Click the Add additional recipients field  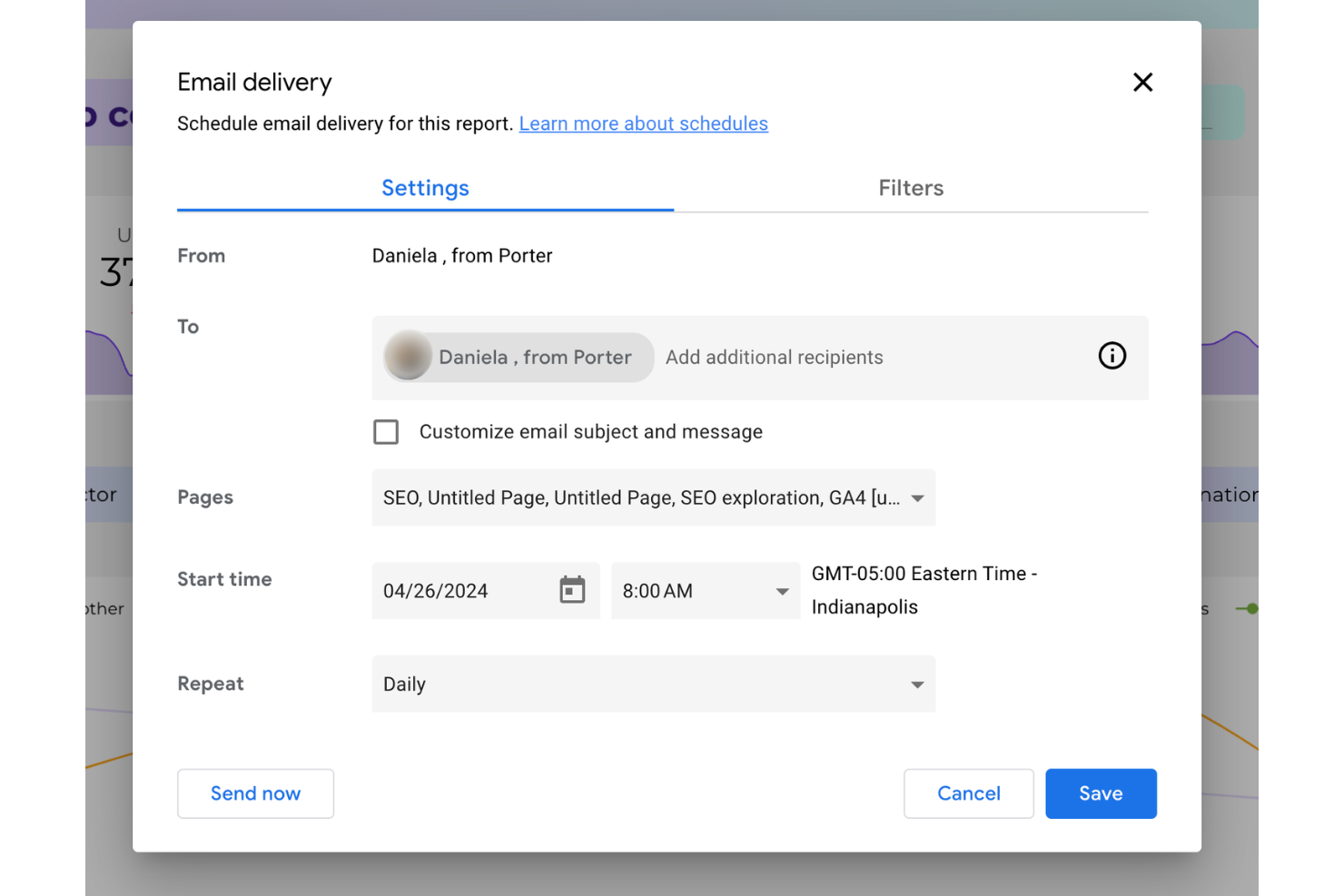click(774, 357)
